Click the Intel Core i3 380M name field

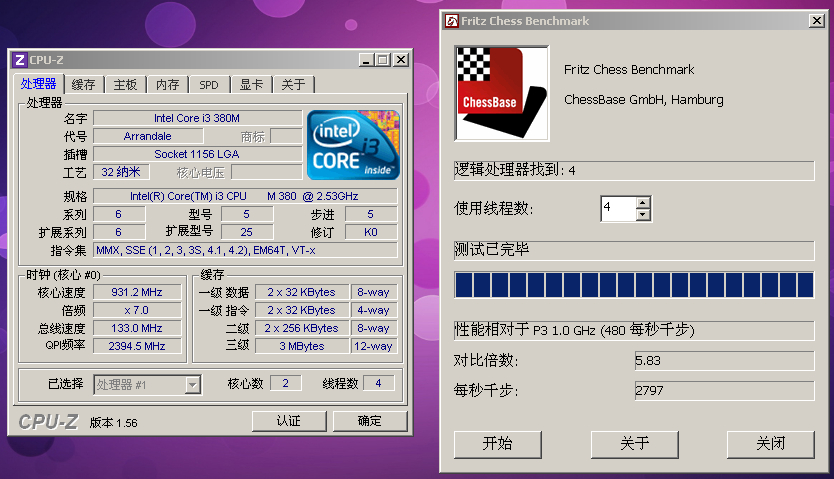click(x=197, y=118)
